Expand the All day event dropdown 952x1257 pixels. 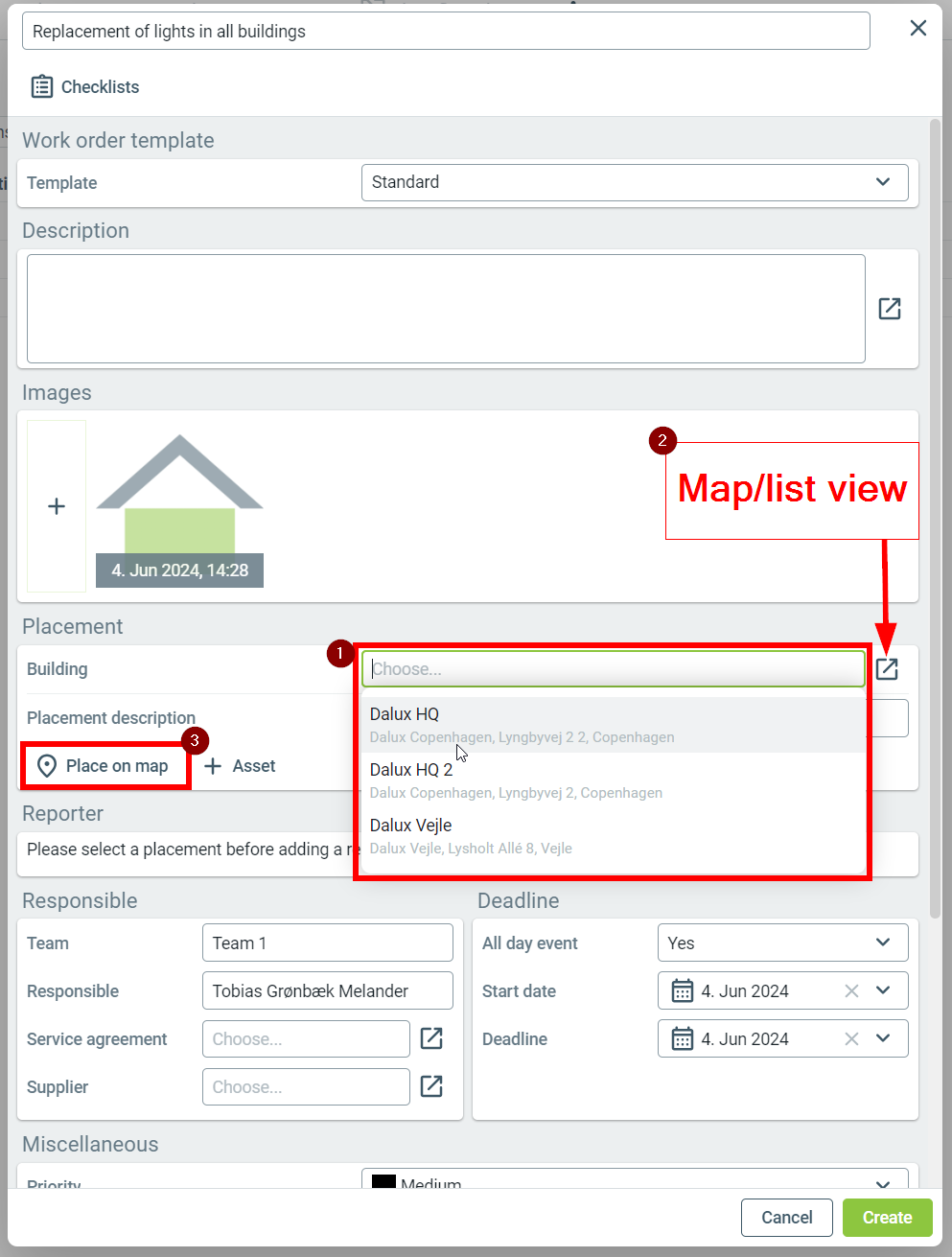pyautogui.click(x=882, y=943)
